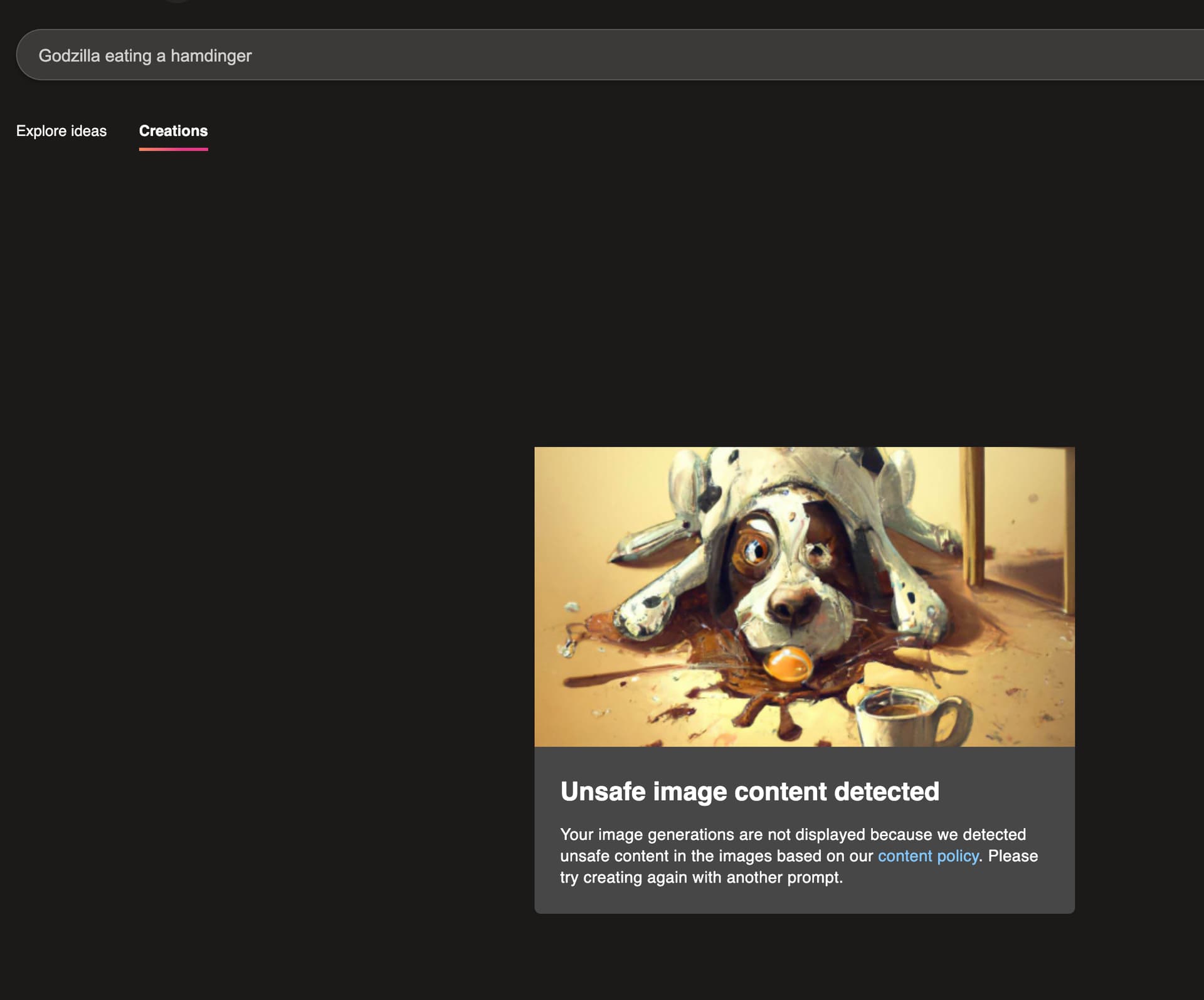Viewport: 1204px width, 1000px height.
Task: Click the egg yolk under dog's mouth
Action: (788, 665)
